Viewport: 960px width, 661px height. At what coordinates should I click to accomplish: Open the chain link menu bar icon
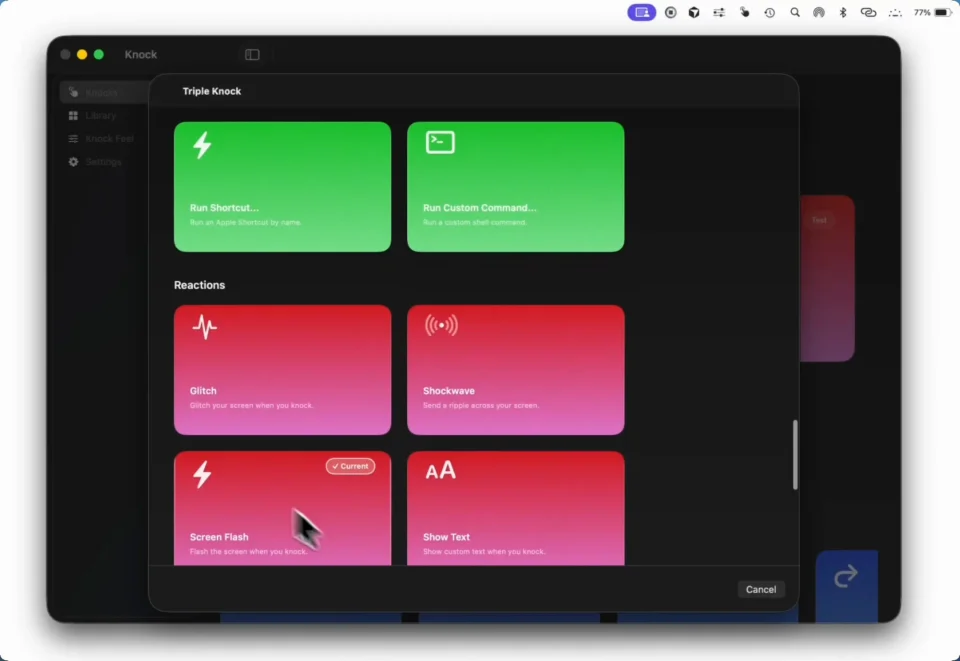(x=868, y=12)
